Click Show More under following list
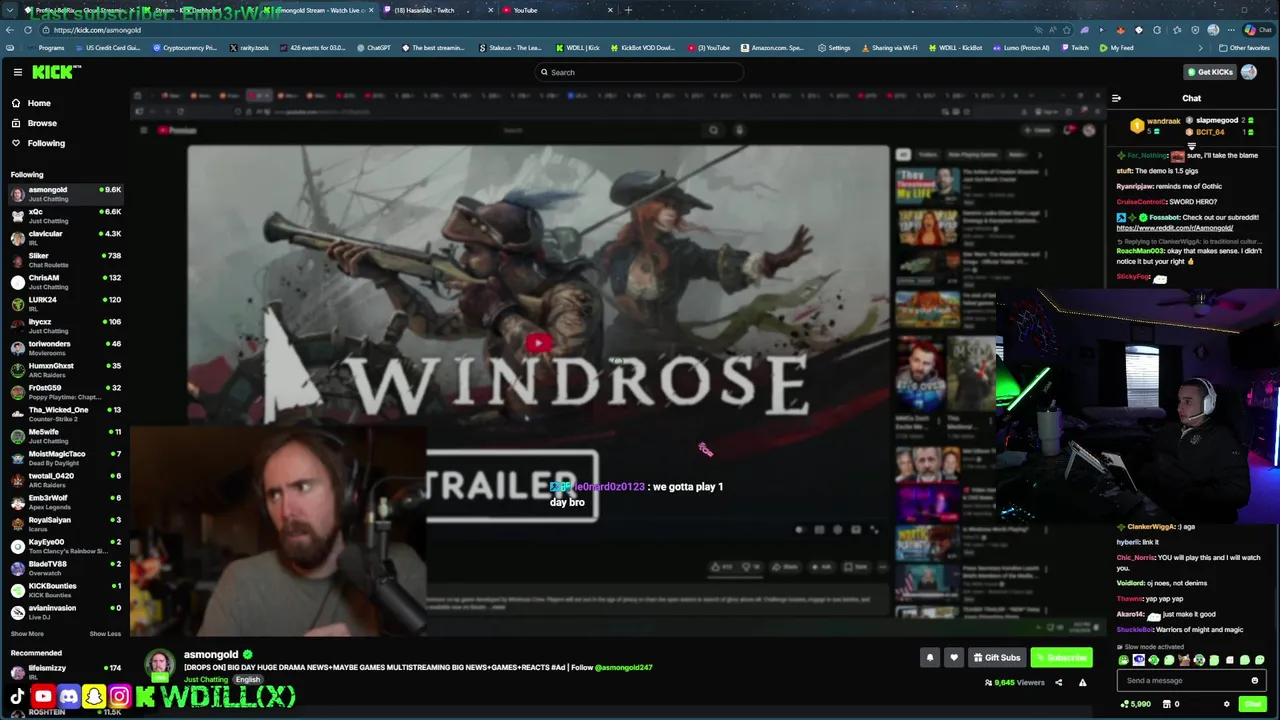 tap(27, 633)
